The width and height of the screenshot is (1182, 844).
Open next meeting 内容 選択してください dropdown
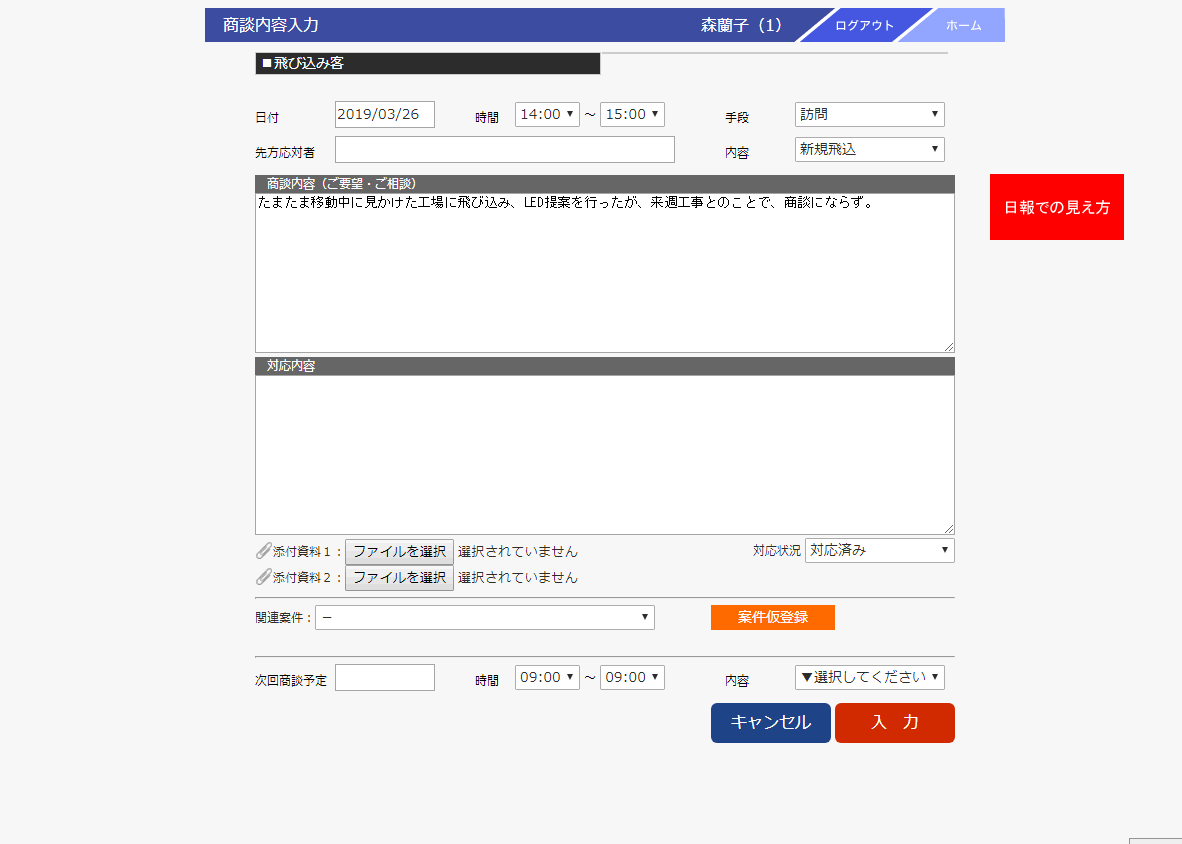pos(869,678)
